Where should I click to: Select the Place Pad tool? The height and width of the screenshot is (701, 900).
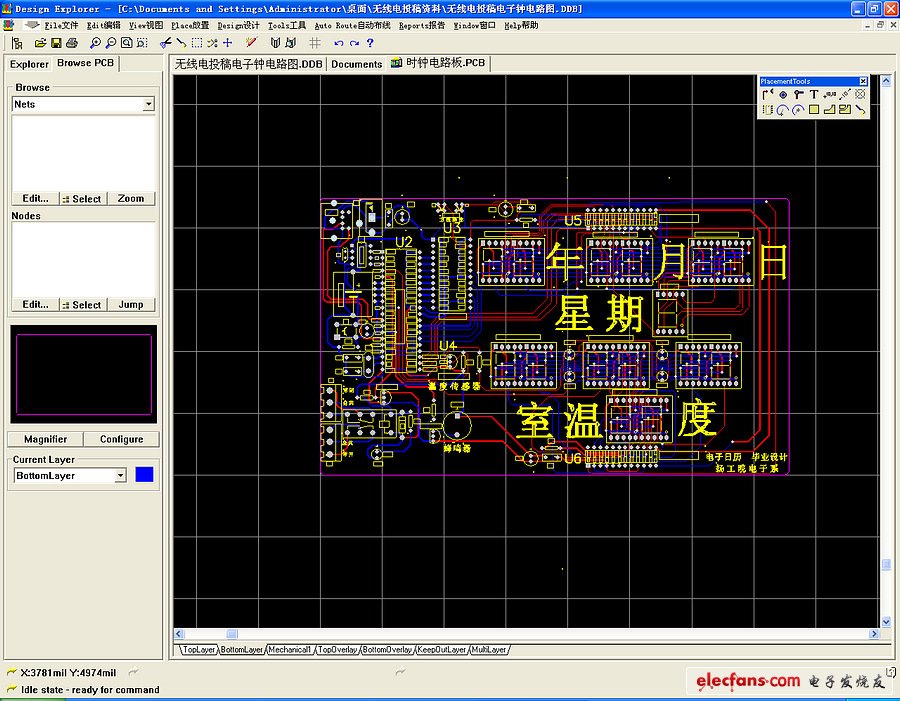(783, 95)
